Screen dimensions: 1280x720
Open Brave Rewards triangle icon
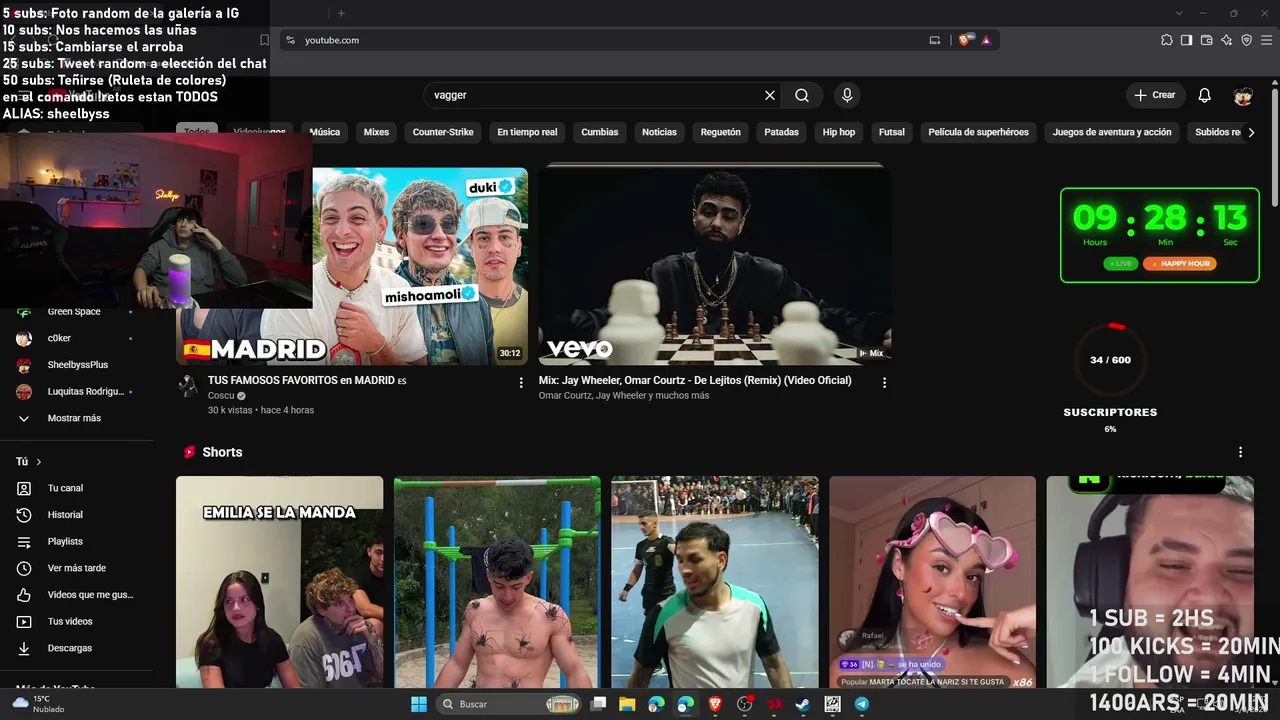point(986,40)
